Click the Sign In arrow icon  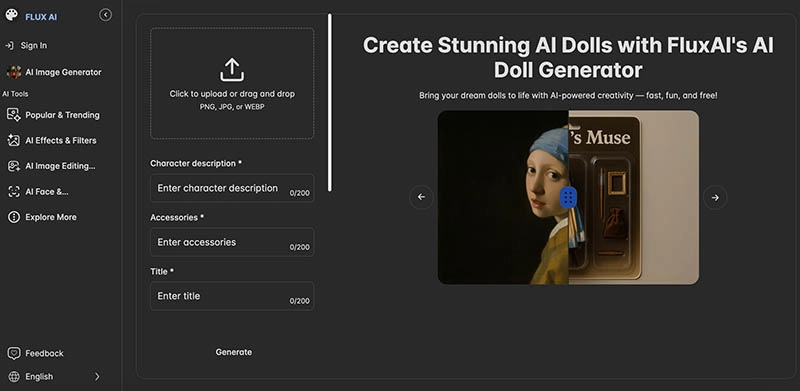tap(9, 45)
